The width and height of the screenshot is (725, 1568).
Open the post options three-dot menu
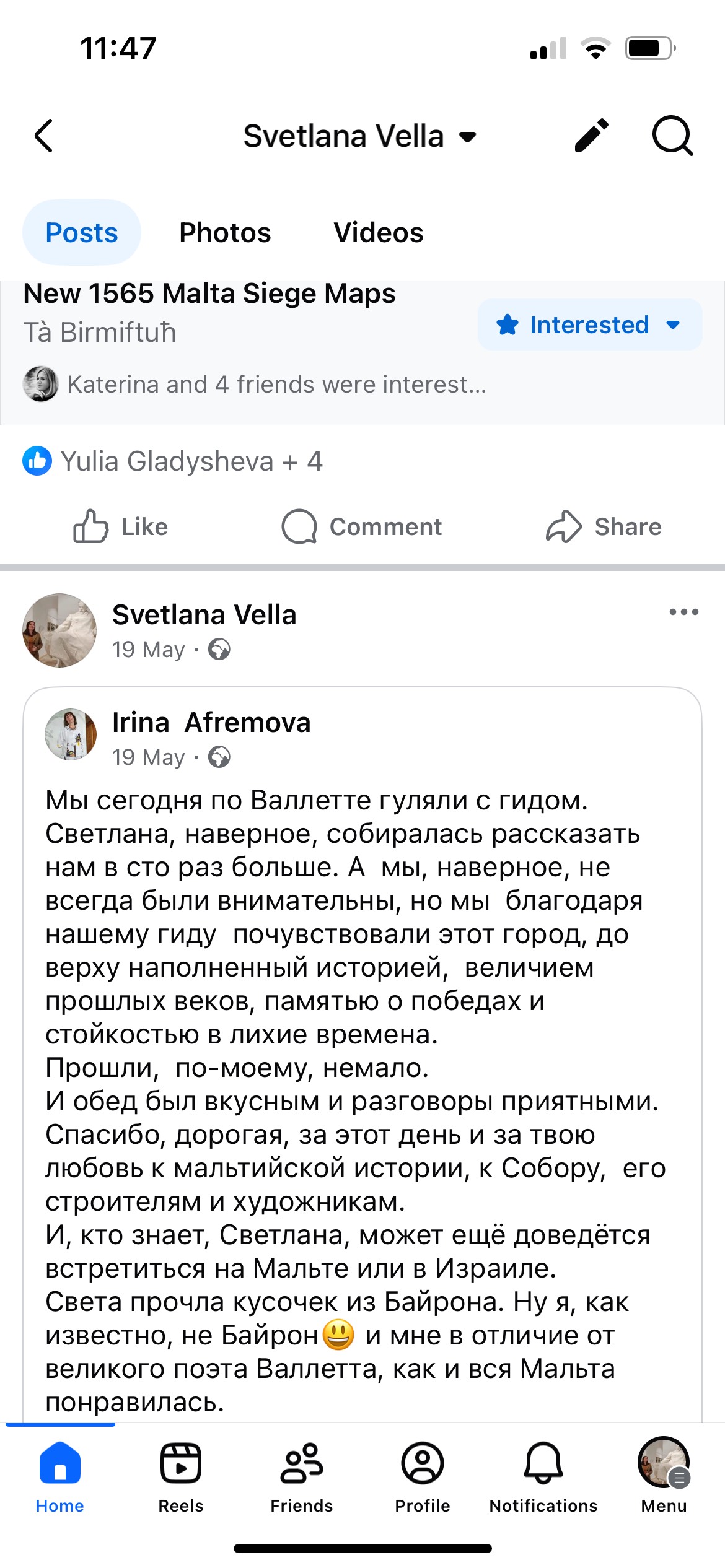click(x=682, y=612)
